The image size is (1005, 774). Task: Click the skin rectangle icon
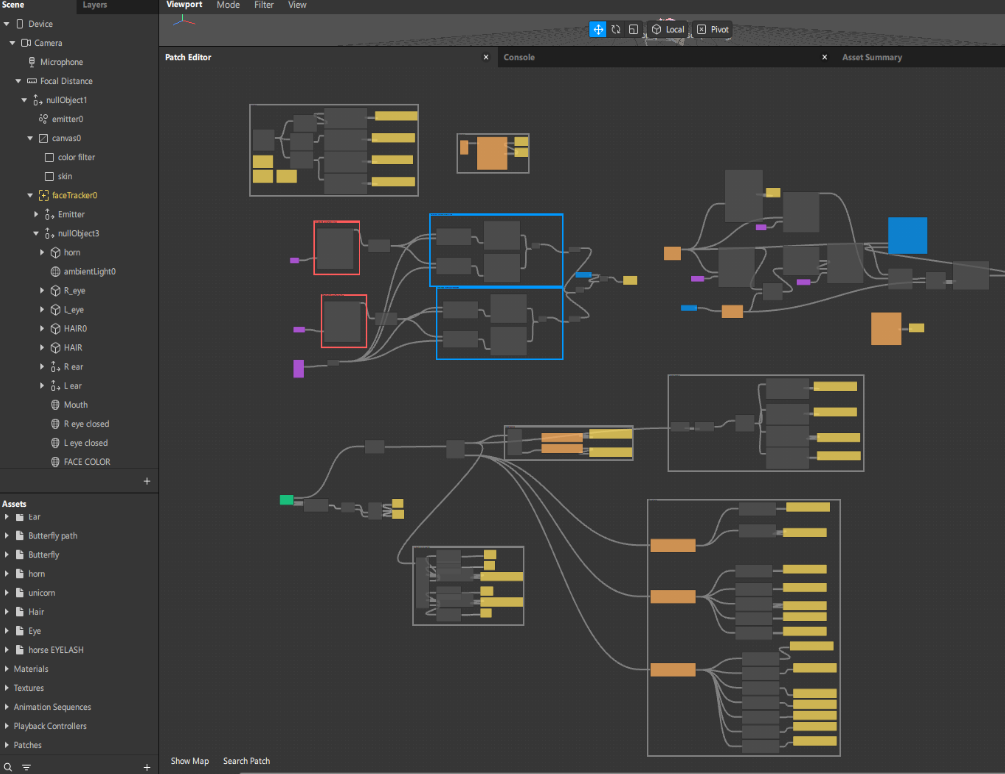pyautogui.click(x=49, y=176)
